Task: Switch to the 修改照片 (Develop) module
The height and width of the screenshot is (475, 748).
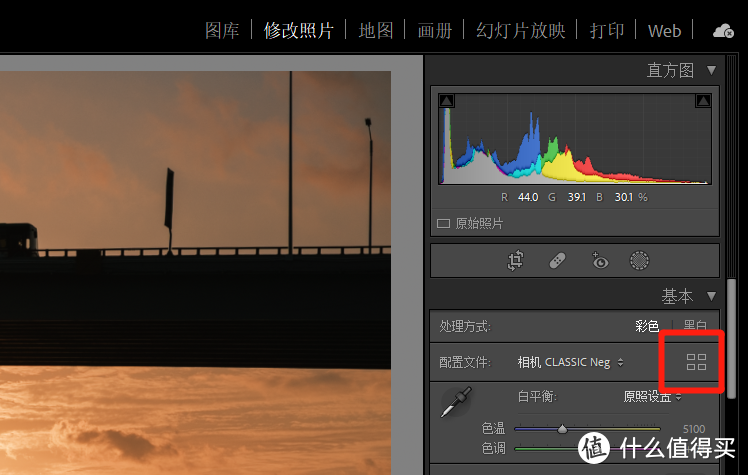Action: point(299,31)
